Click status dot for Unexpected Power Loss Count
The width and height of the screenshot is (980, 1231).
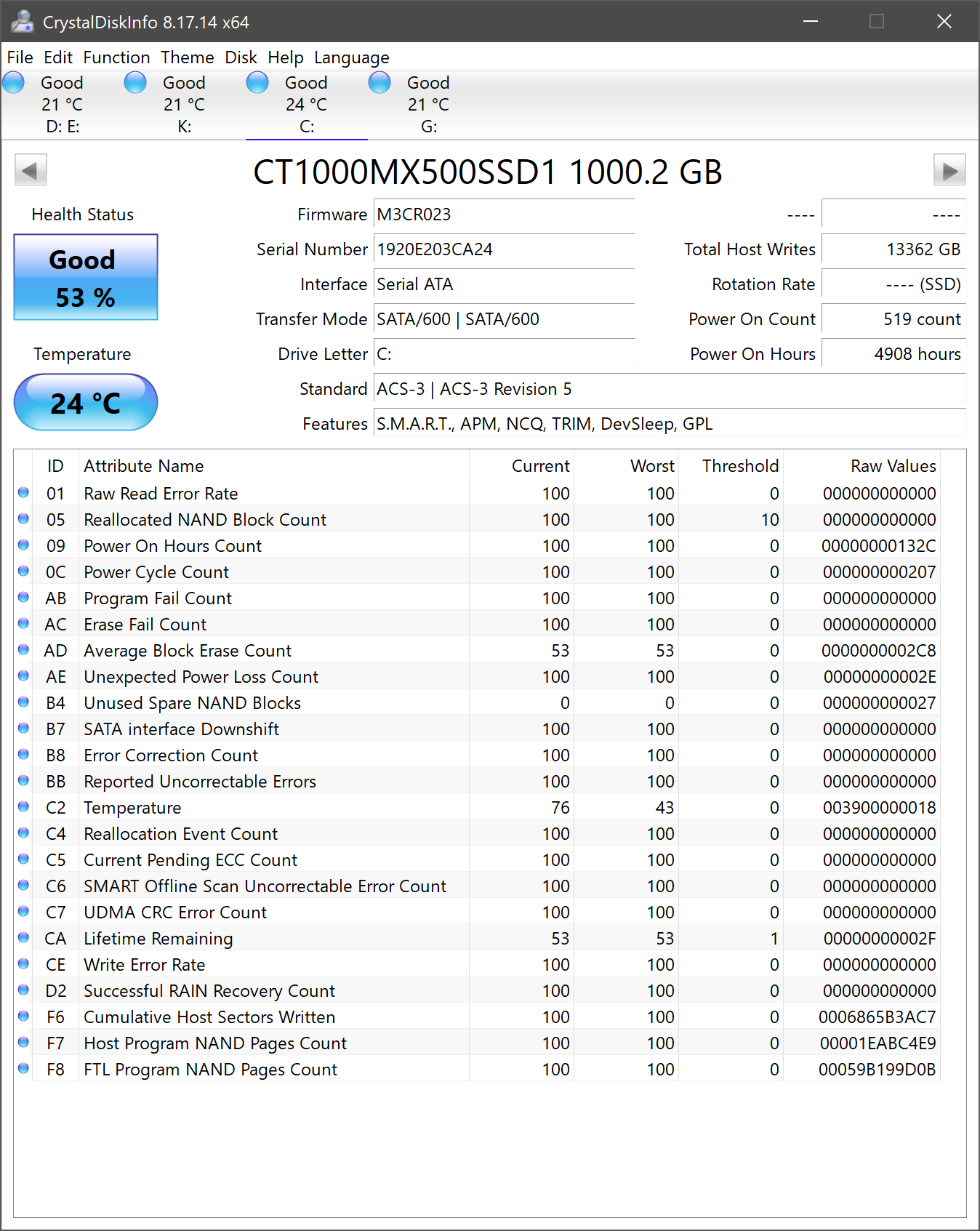coord(23,676)
